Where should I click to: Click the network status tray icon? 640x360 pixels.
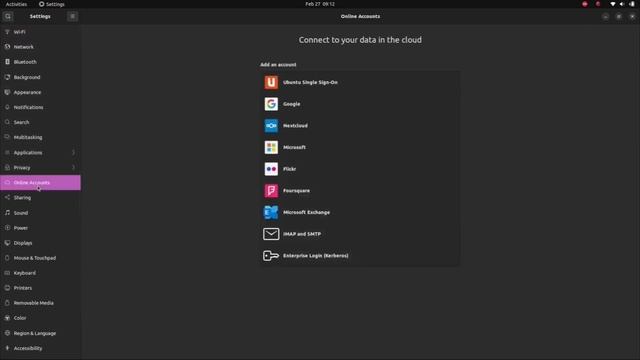613,4
